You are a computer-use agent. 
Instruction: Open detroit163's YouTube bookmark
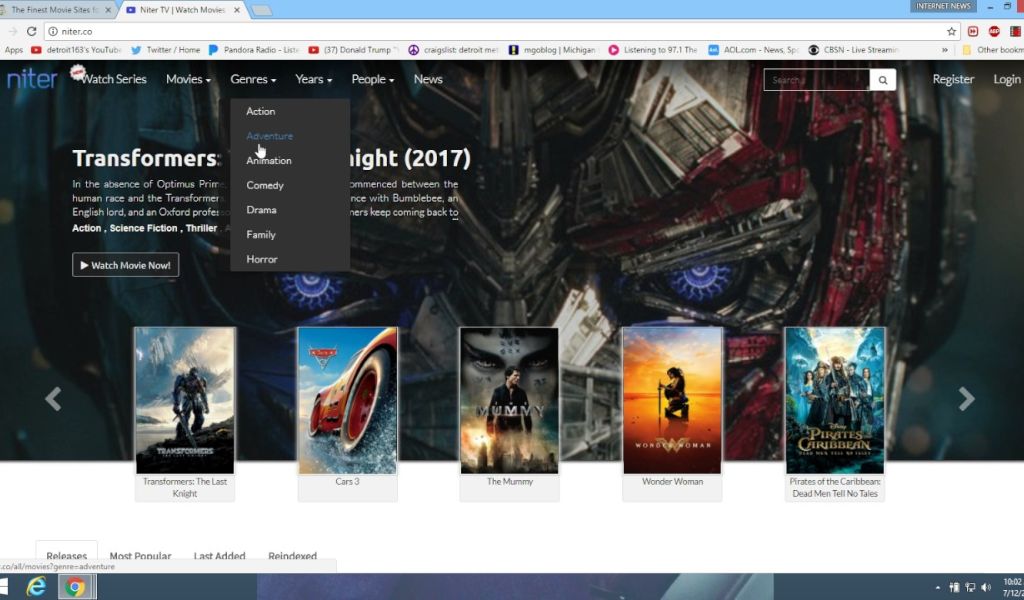click(x=76, y=50)
